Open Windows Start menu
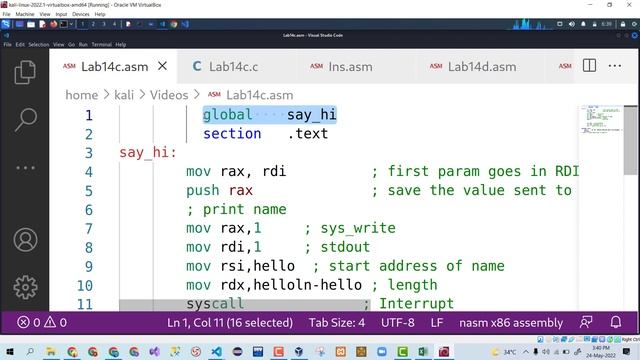The width and height of the screenshot is (640, 360). point(10,351)
